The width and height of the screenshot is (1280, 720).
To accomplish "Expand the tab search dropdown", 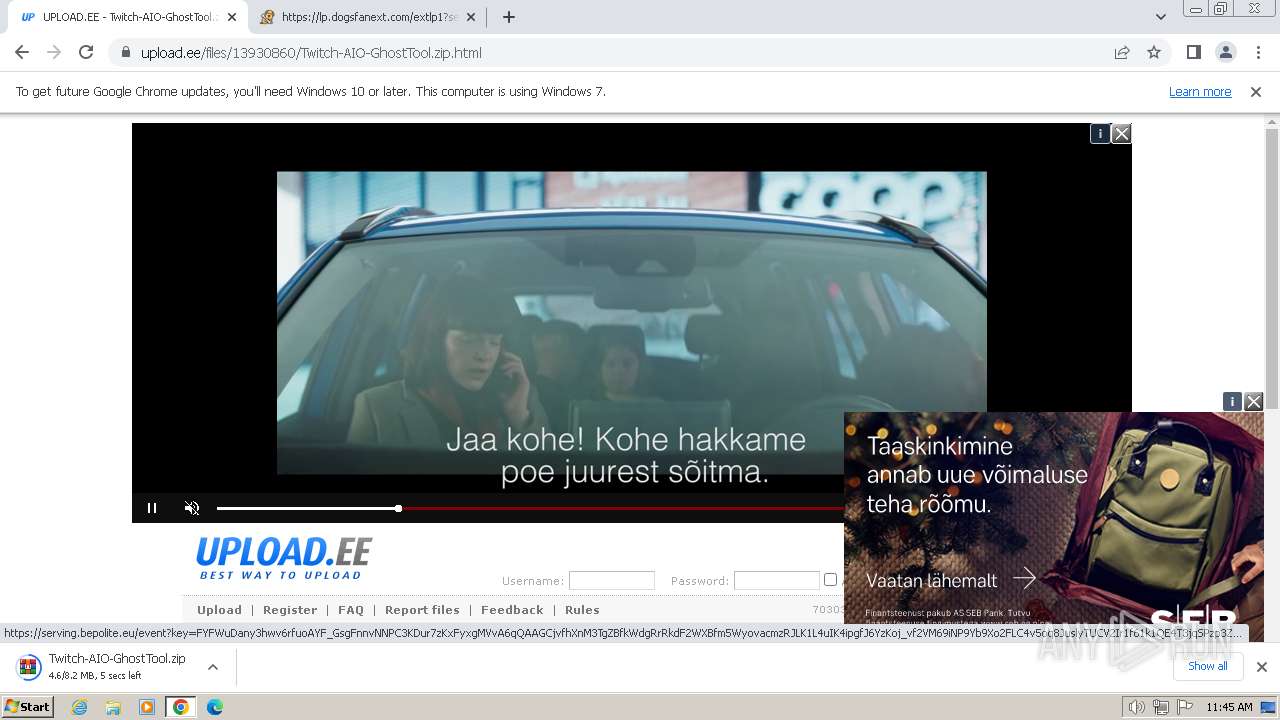I will (1160, 17).
